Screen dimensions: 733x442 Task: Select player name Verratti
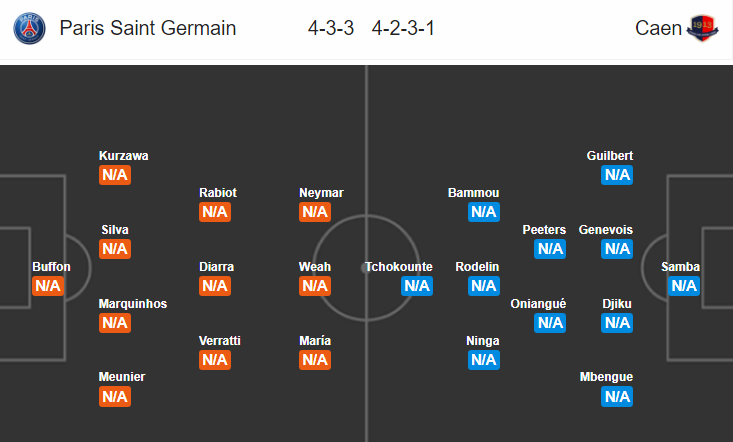(x=220, y=341)
